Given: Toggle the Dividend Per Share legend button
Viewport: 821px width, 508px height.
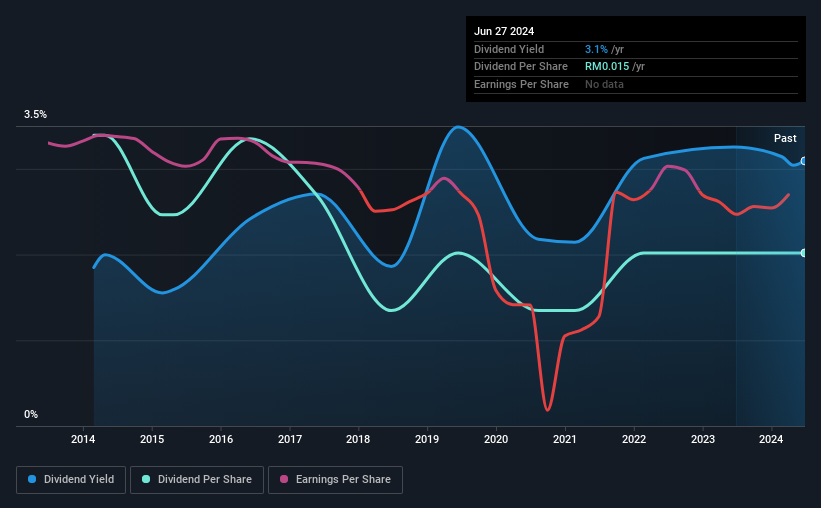Looking at the screenshot, I should pyautogui.click(x=197, y=480).
